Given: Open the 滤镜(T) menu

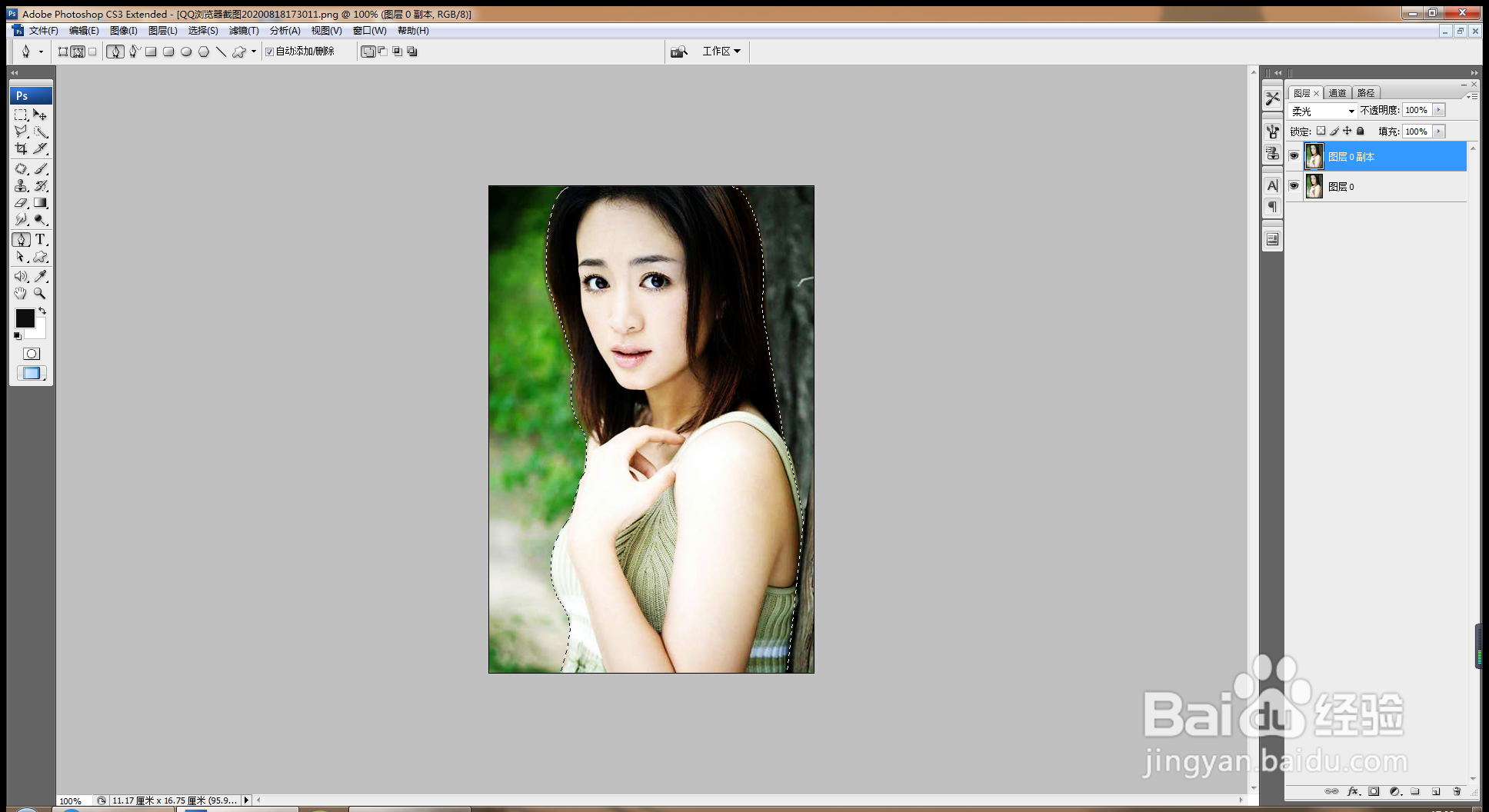Looking at the screenshot, I should (244, 31).
